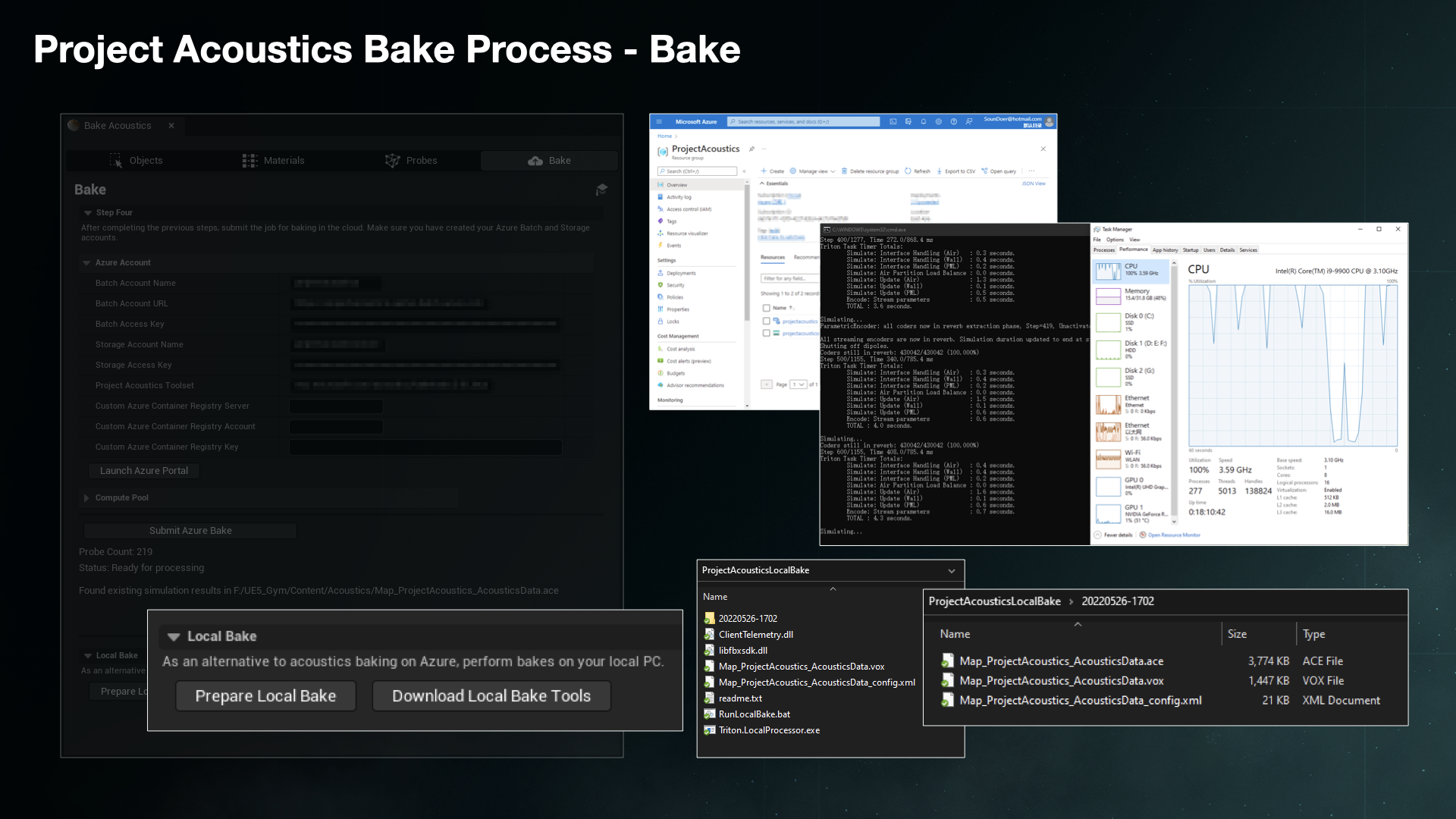Image resolution: width=1456 pixels, height=819 pixels.
Task: Select GPU 1 graph in Task Manager
Action: coord(1132,513)
